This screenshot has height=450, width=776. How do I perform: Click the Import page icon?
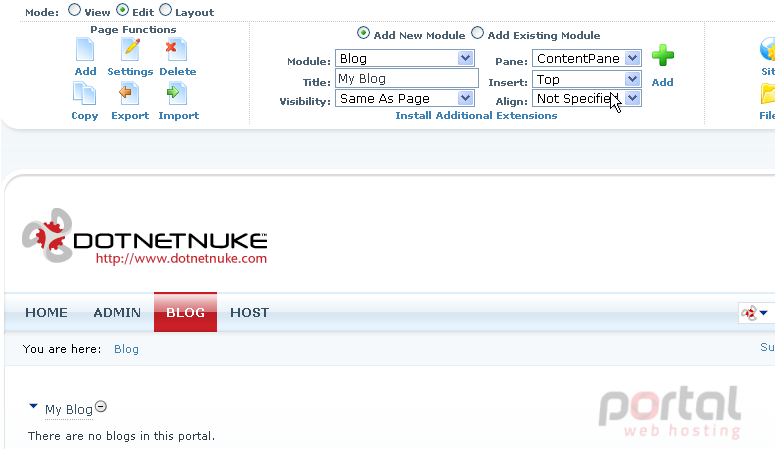[177, 94]
